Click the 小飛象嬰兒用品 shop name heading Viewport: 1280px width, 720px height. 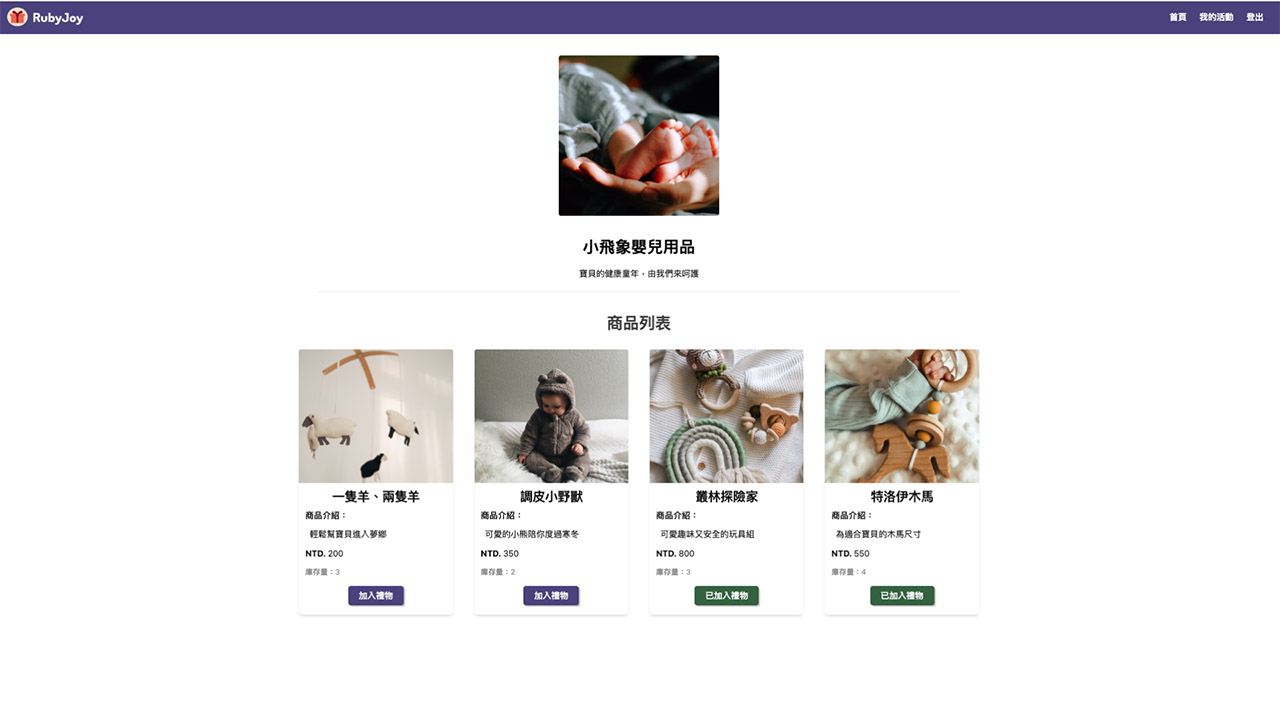click(x=639, y=247)
